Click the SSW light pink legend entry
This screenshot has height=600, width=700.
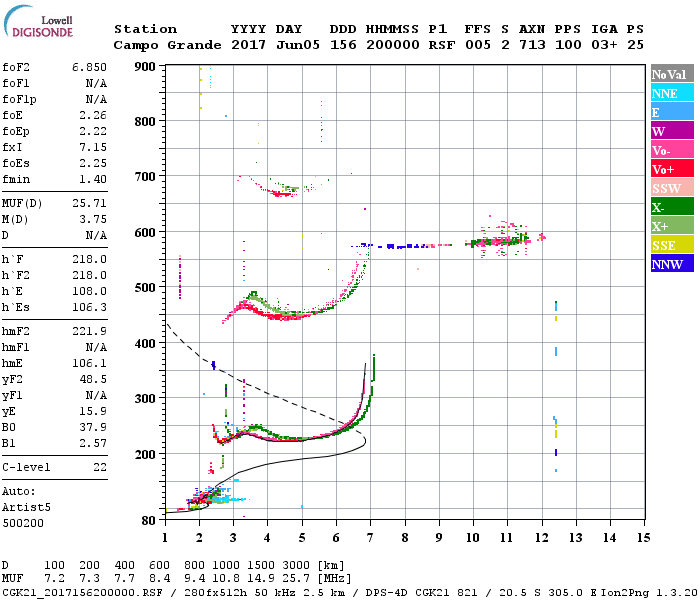click(671, 189)
